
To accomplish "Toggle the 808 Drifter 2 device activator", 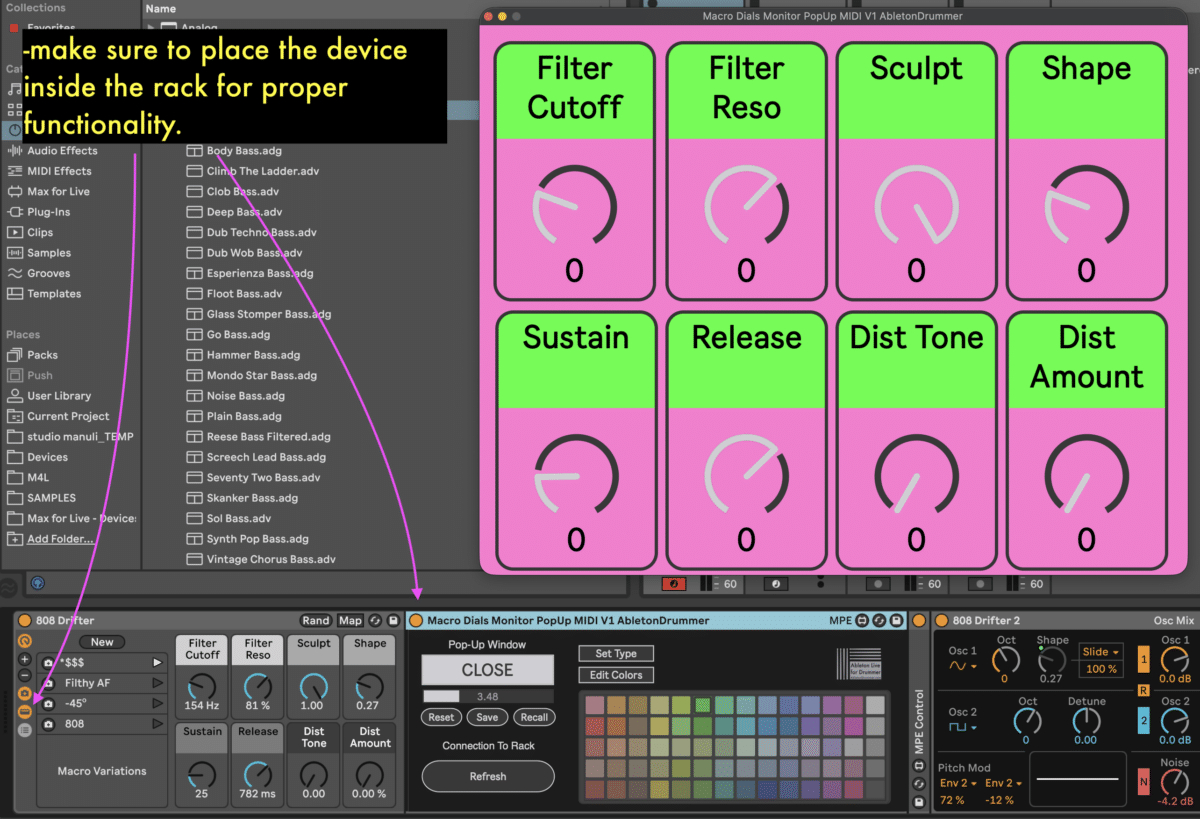I will (943, 621).
